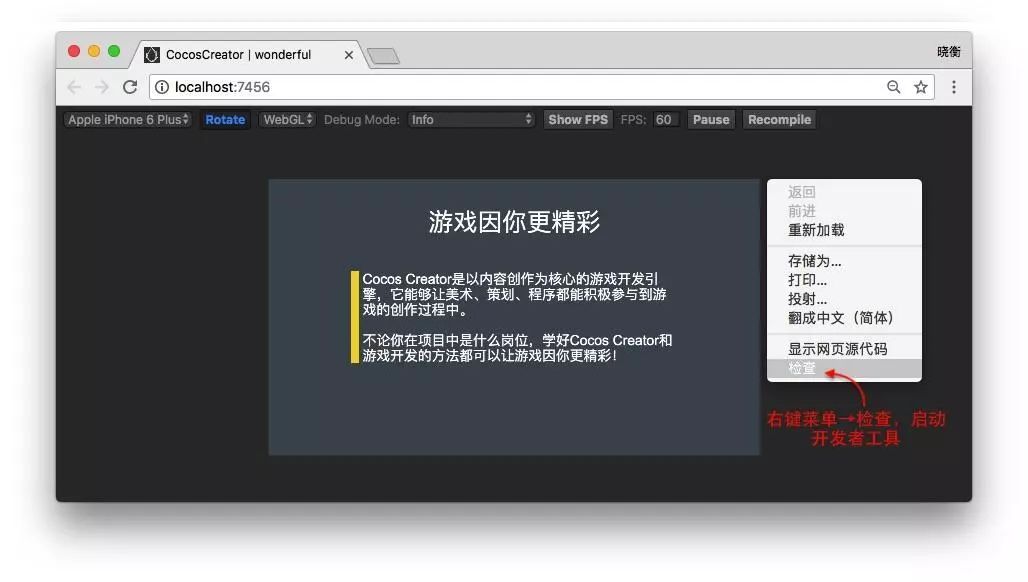This screenshot has width=1028, height=582.
Task: Close the CocosCreator | wonderful tab
Action: point(349,55)
